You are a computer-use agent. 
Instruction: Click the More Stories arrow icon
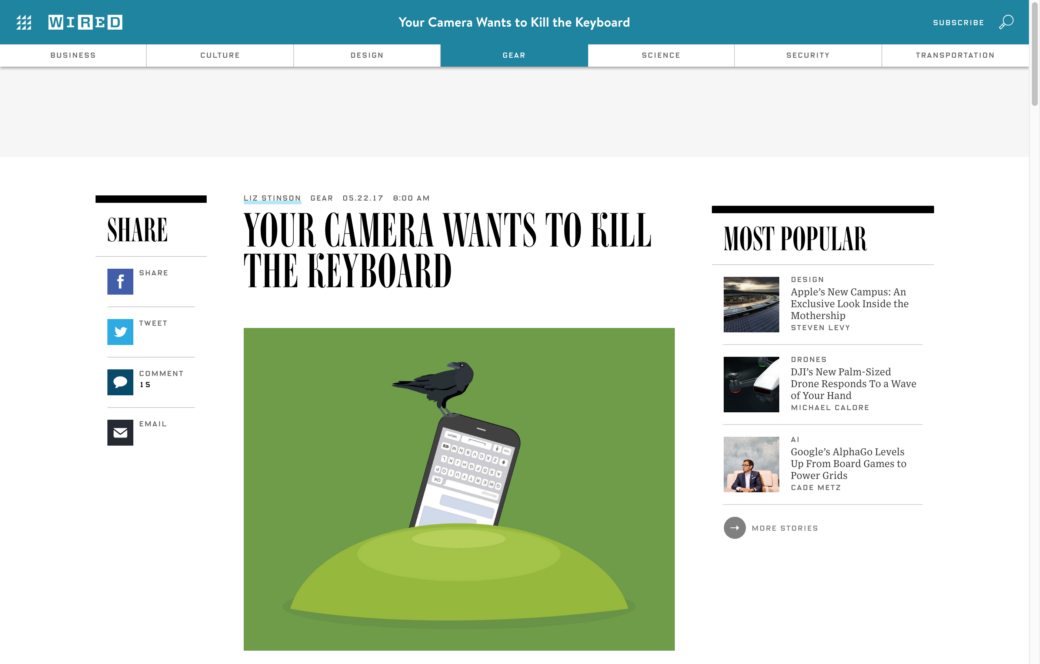(x=735, y=528)
